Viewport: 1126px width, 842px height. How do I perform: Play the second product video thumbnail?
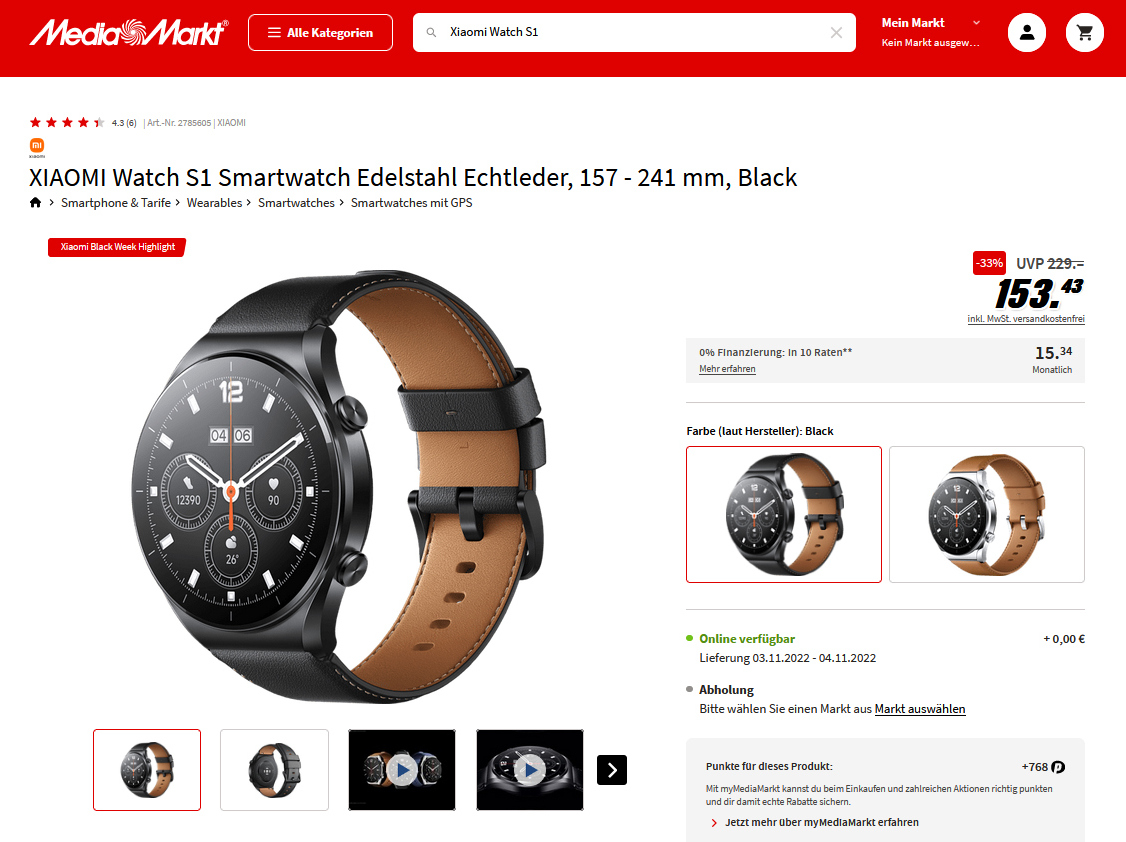[530, 770]
